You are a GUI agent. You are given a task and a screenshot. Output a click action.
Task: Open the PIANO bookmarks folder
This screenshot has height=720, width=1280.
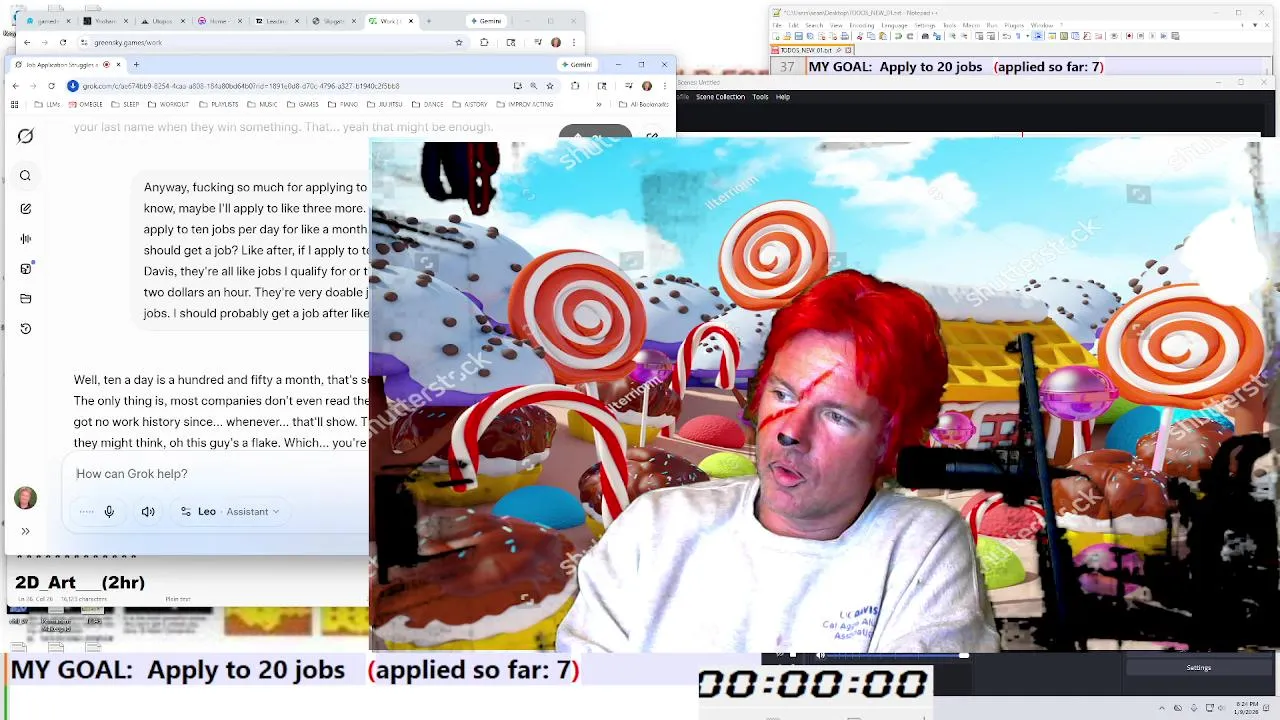click(343, 104)
